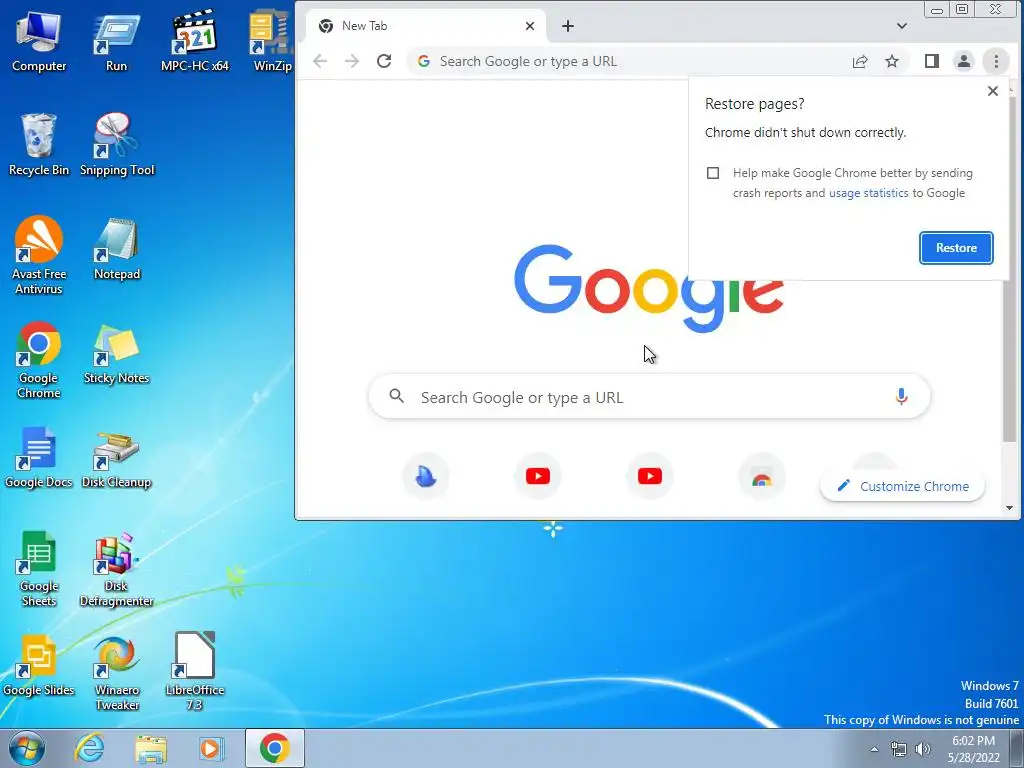Dismiss the Restore pages popup with X
Image resolution: width=1024 pixels, height=768 pixels.
point(993,91)
